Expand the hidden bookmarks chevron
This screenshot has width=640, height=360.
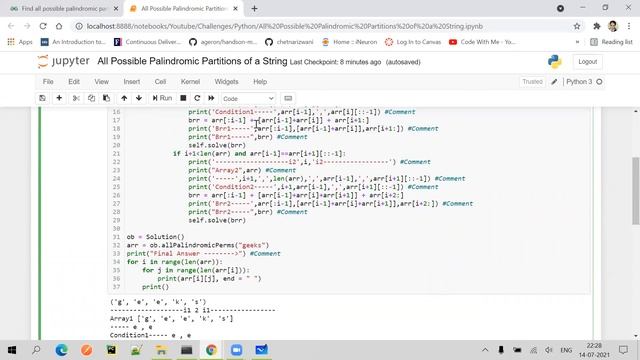tap(577, 42)
